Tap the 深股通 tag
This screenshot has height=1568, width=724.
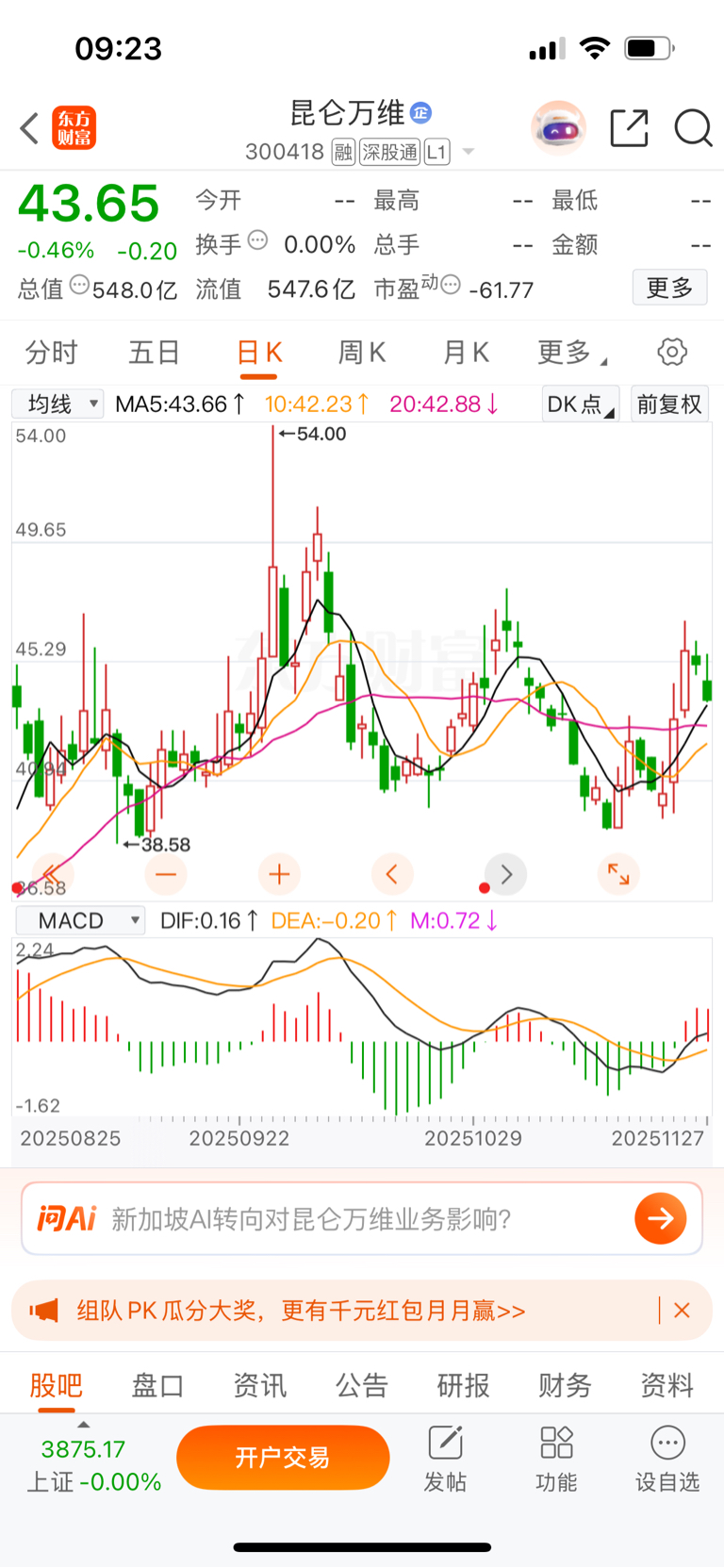tap(390, 152)
